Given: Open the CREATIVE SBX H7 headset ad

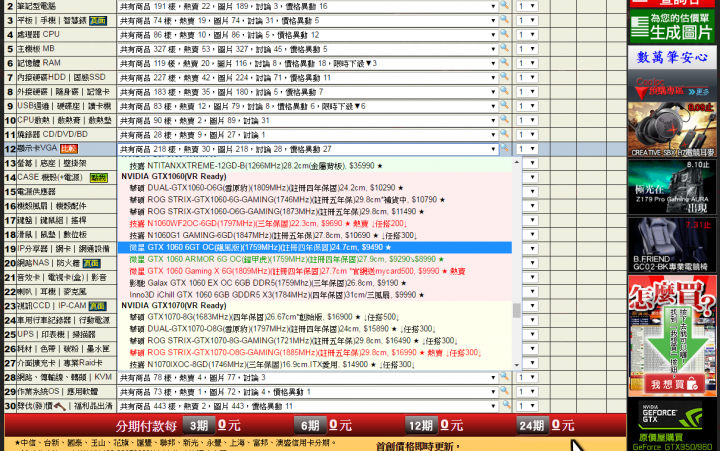Looking at the screenshot, I should (x=672, y=130).
